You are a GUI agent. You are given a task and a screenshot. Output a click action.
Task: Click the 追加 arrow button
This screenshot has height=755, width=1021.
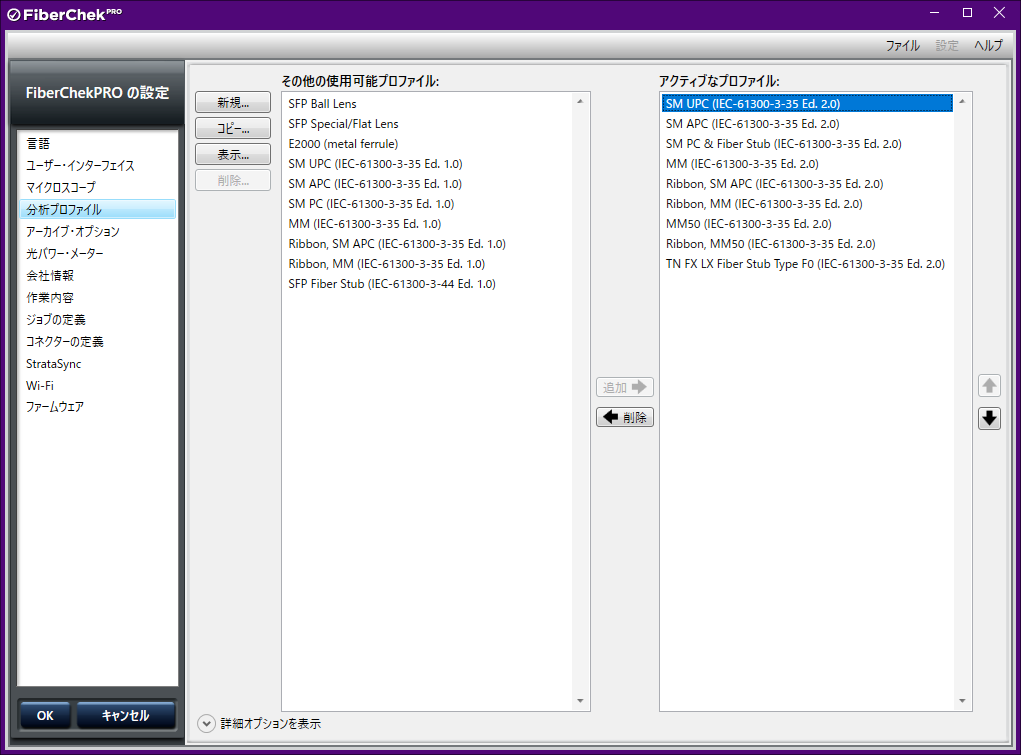pyautogui.click(x=624, y=387)
